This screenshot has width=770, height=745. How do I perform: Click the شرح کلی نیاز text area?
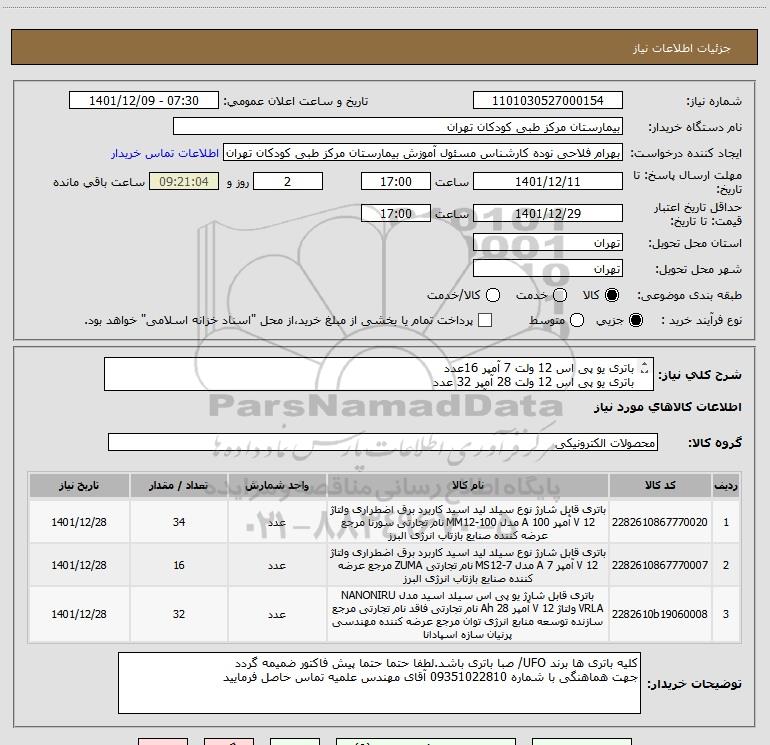pos(379,374)
